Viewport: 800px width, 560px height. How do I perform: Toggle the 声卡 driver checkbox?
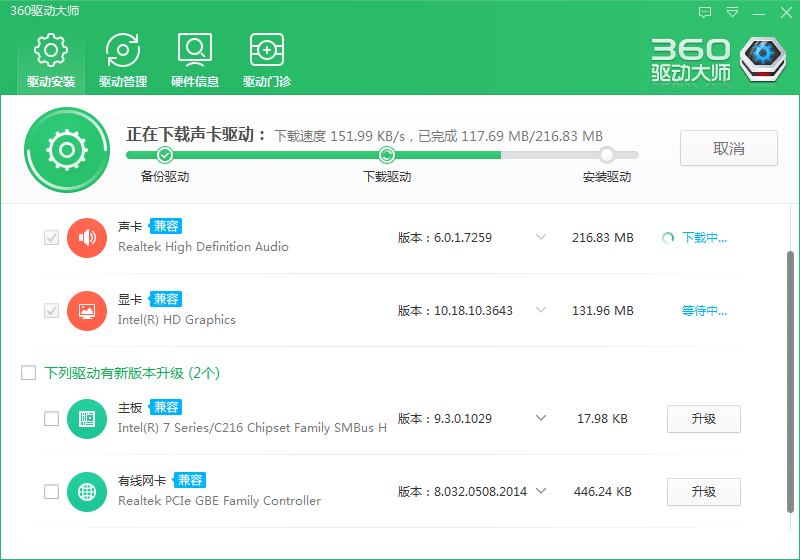[x=52, y=237]
